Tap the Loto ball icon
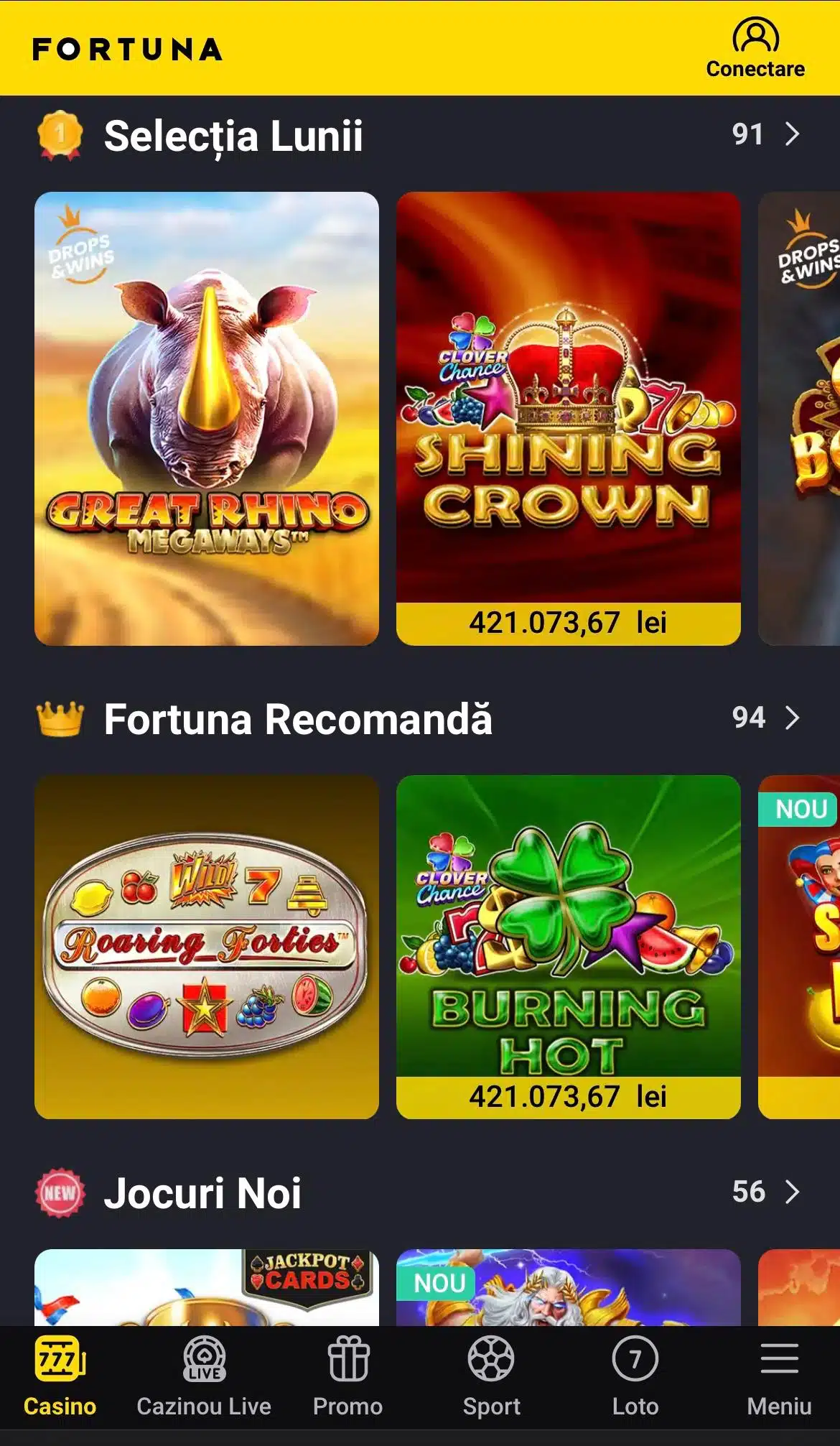 click(x=635, y=1359)
